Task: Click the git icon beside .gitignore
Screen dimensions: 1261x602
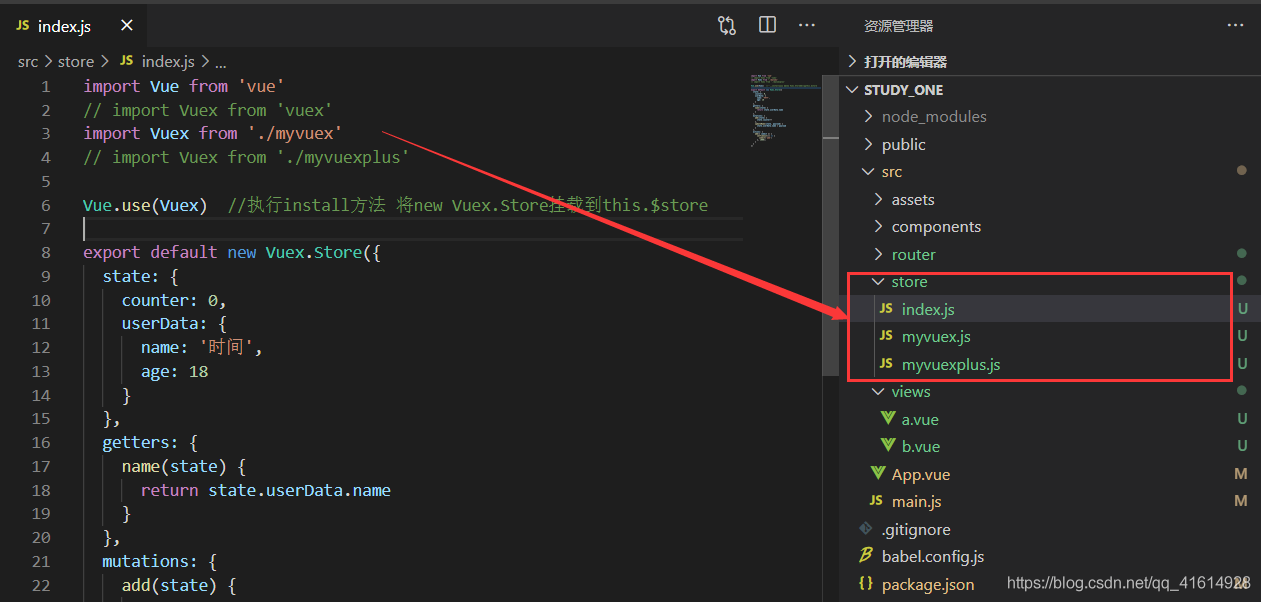Action: (x=866, y=528)
